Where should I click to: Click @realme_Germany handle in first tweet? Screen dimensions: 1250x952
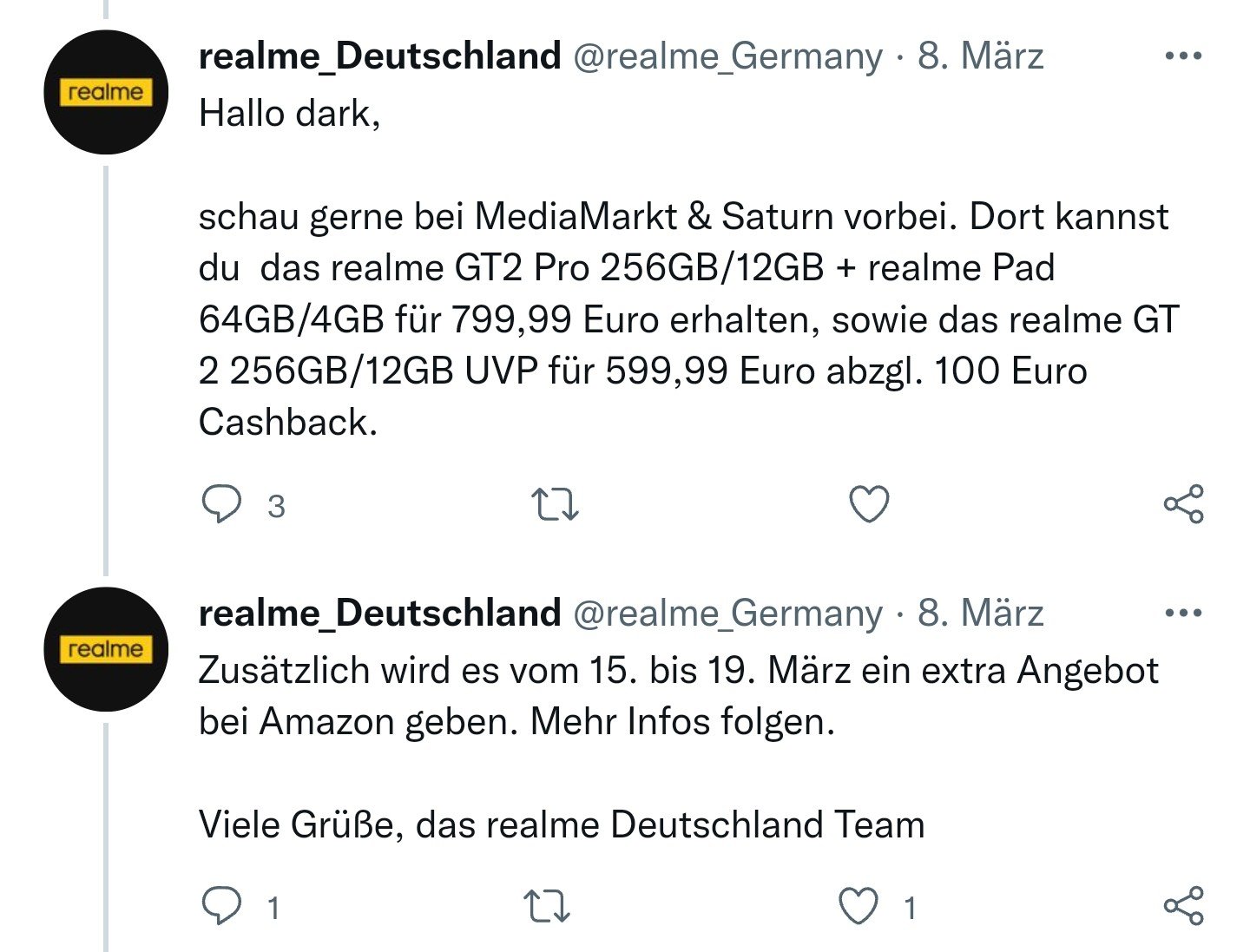[727, 57]
